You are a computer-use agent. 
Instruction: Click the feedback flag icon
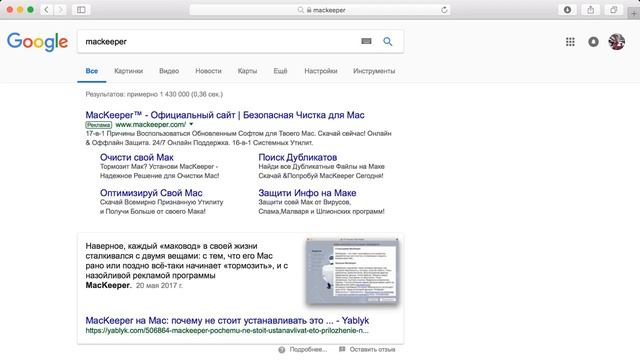342,349
